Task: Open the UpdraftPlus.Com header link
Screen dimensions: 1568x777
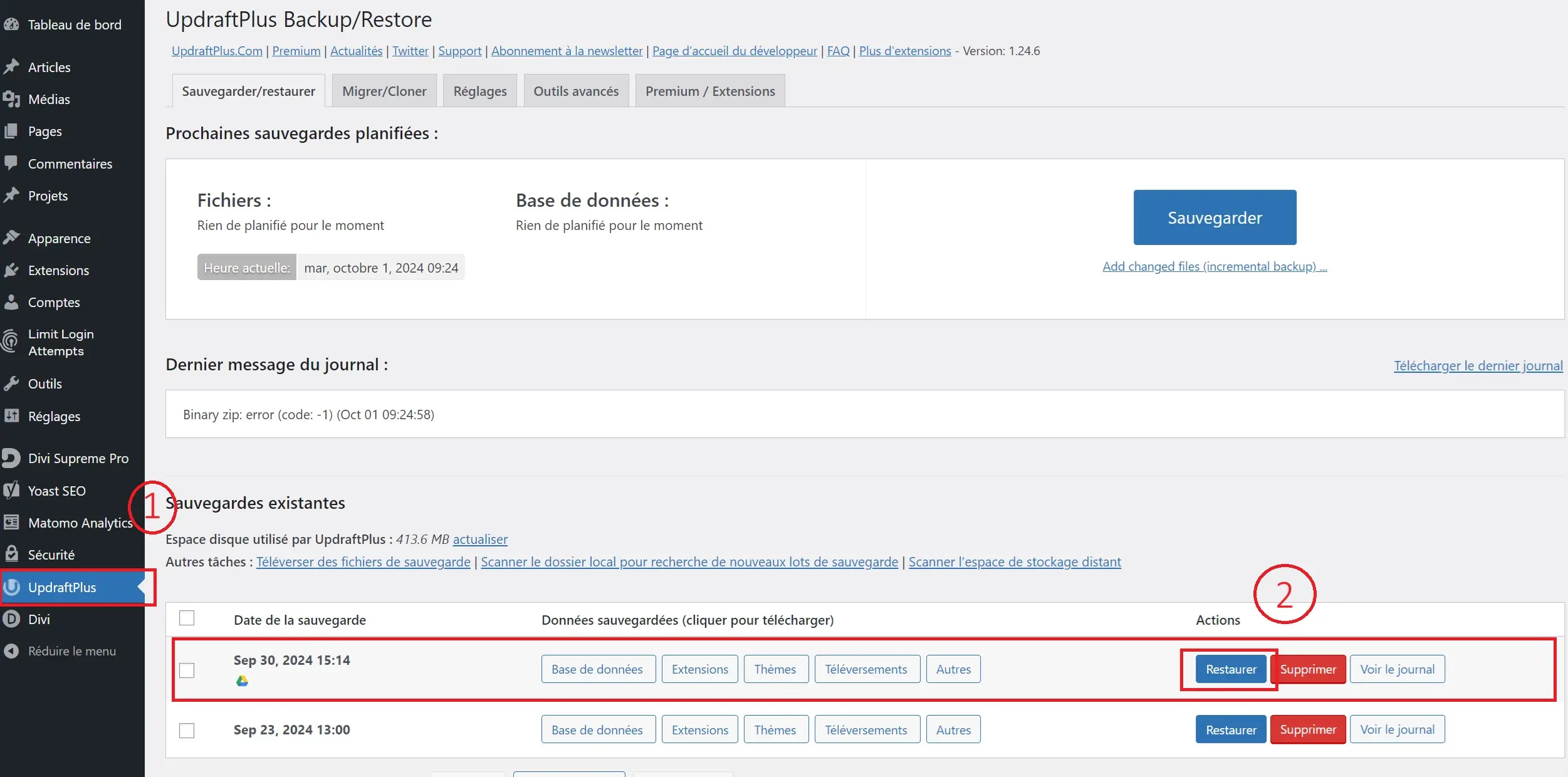Action: click(217, 51)
